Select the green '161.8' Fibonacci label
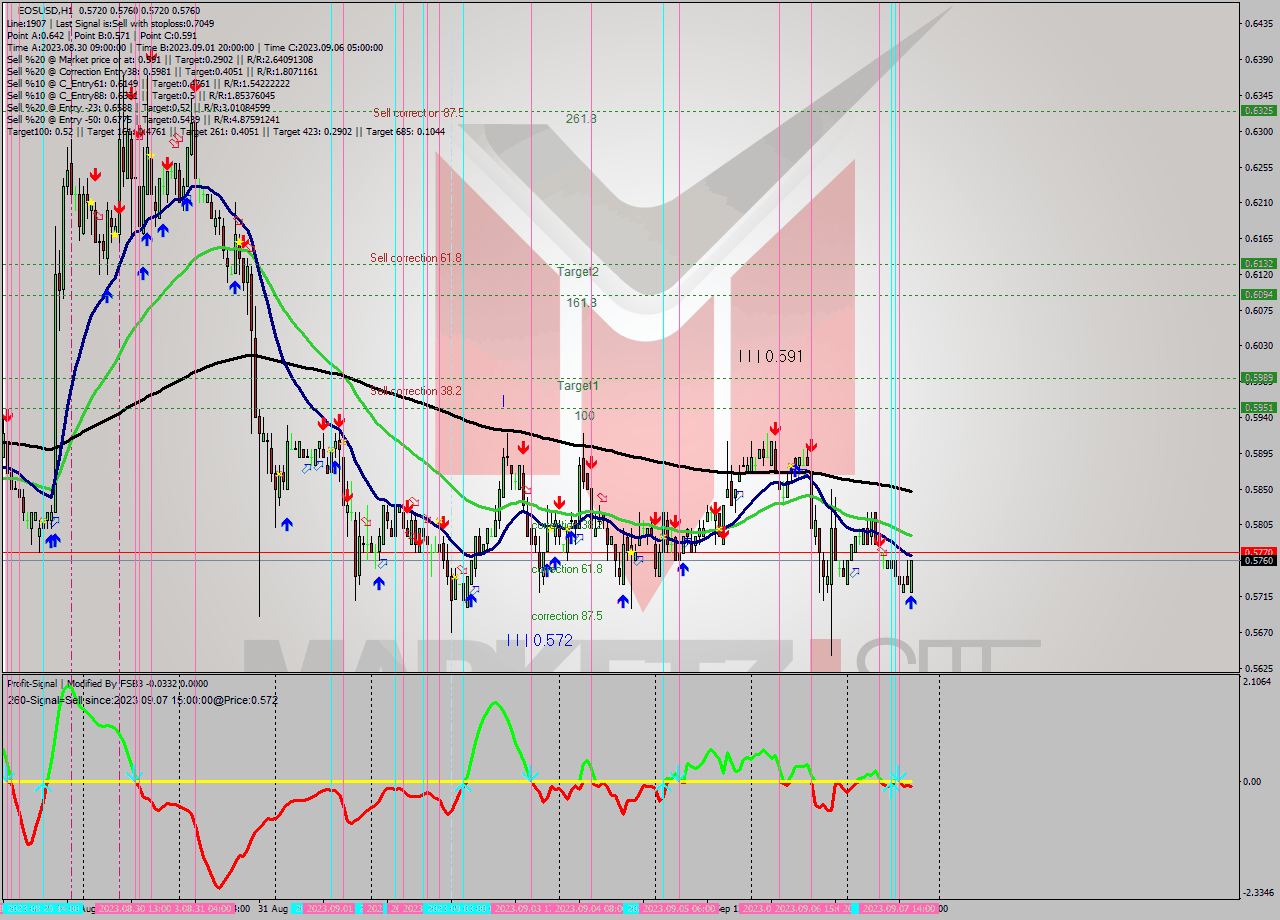This screenshot has width=1280, height=920. [x=581, y=302]
